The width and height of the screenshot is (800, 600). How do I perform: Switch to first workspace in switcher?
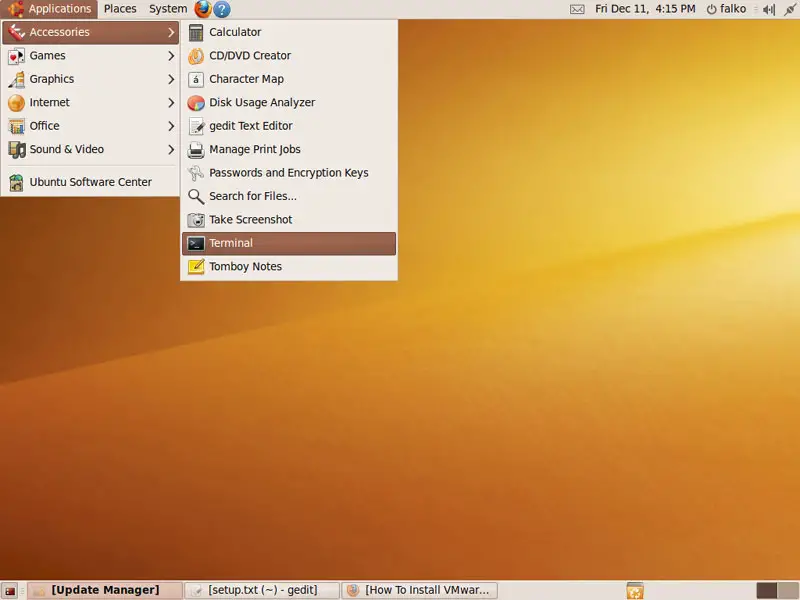pos(766,591)
